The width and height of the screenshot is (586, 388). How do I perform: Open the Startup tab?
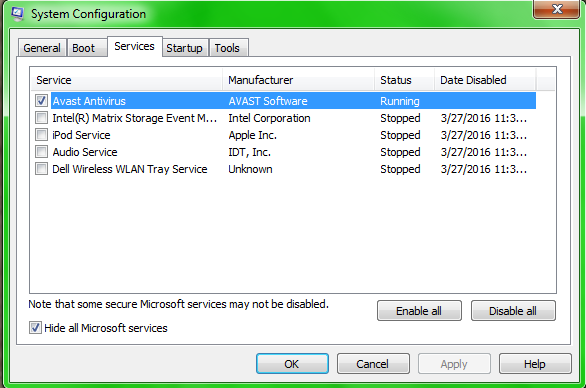(x=185, y=48)
